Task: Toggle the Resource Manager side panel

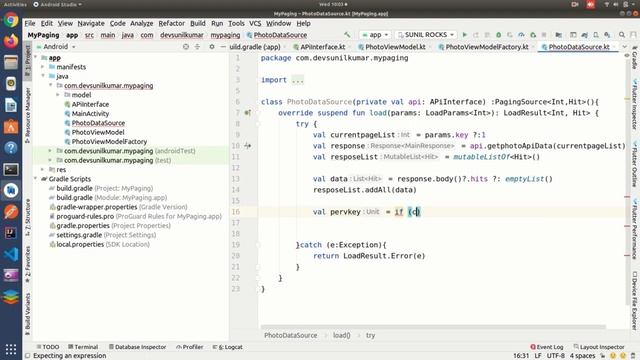Action: point(28,115)
